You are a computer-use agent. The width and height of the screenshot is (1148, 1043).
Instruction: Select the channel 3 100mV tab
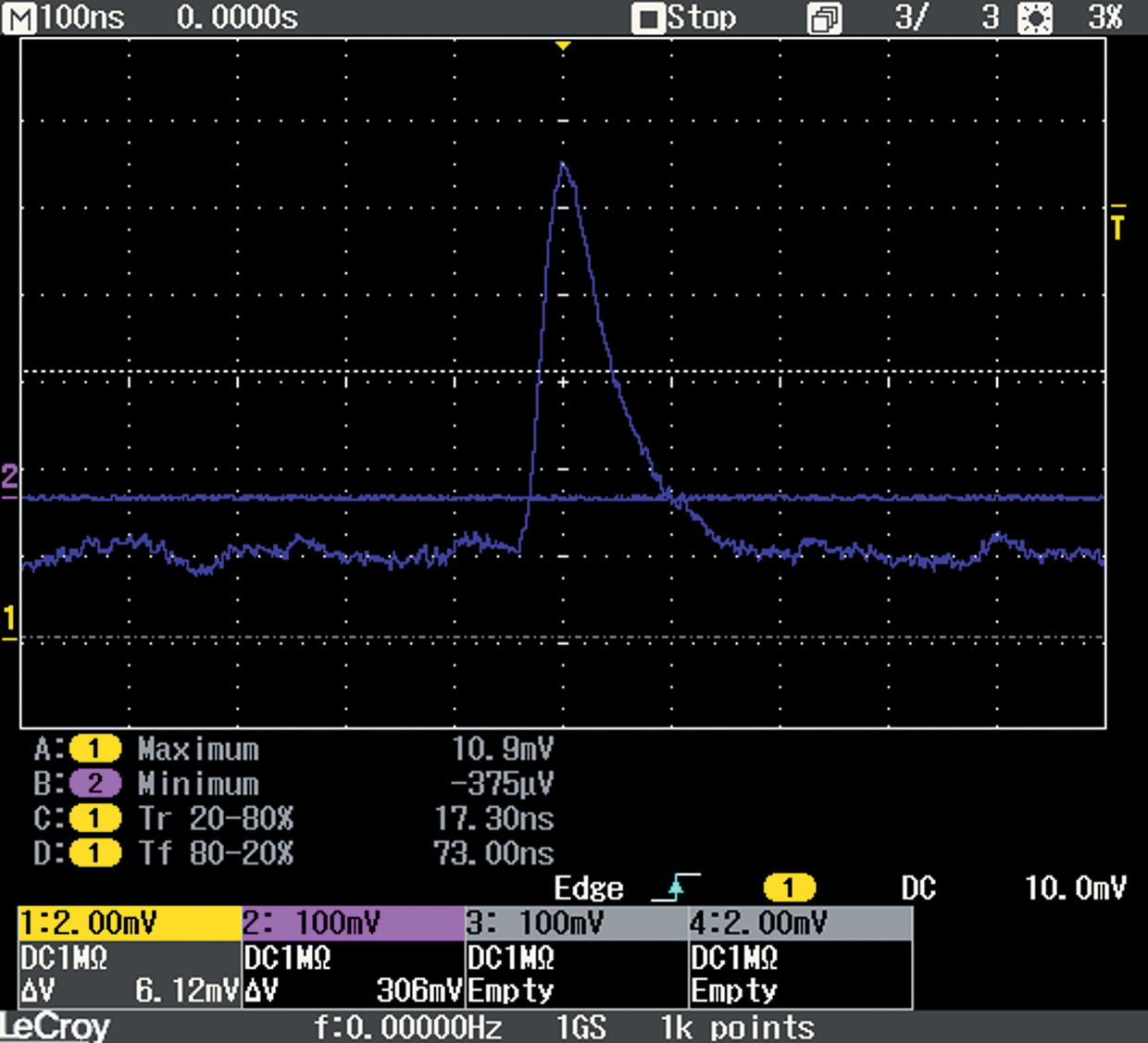pyautogui.click(x=576, y=923)
